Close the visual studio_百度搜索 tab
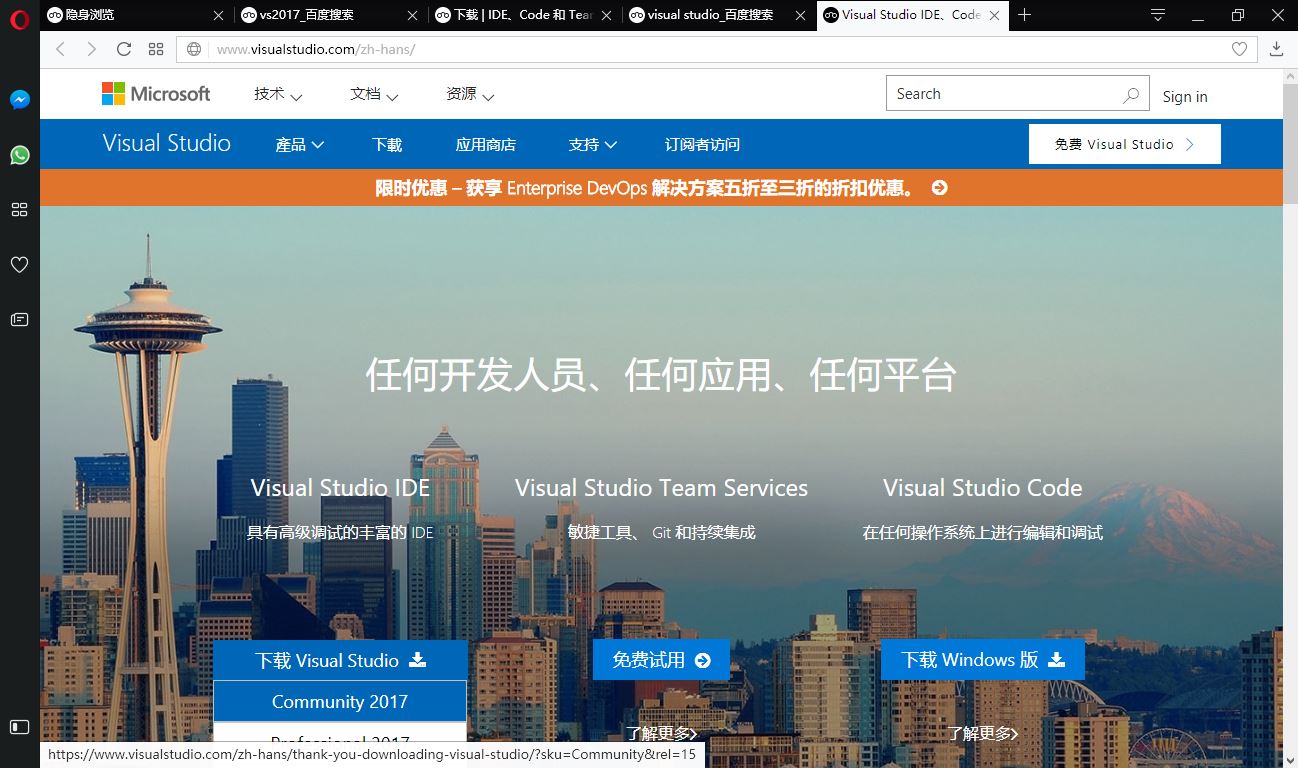The height and width of the screenshot is (768, 1298). [800, 15]
